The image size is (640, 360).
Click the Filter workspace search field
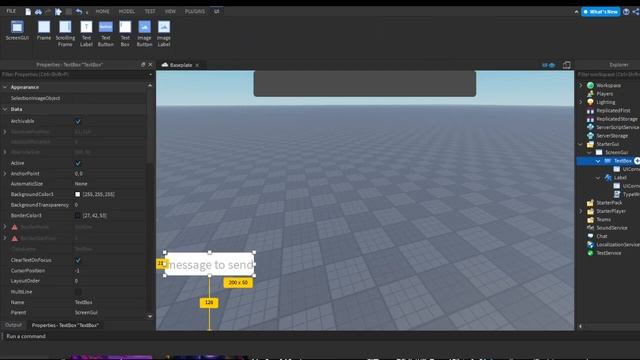pos(608,75)
